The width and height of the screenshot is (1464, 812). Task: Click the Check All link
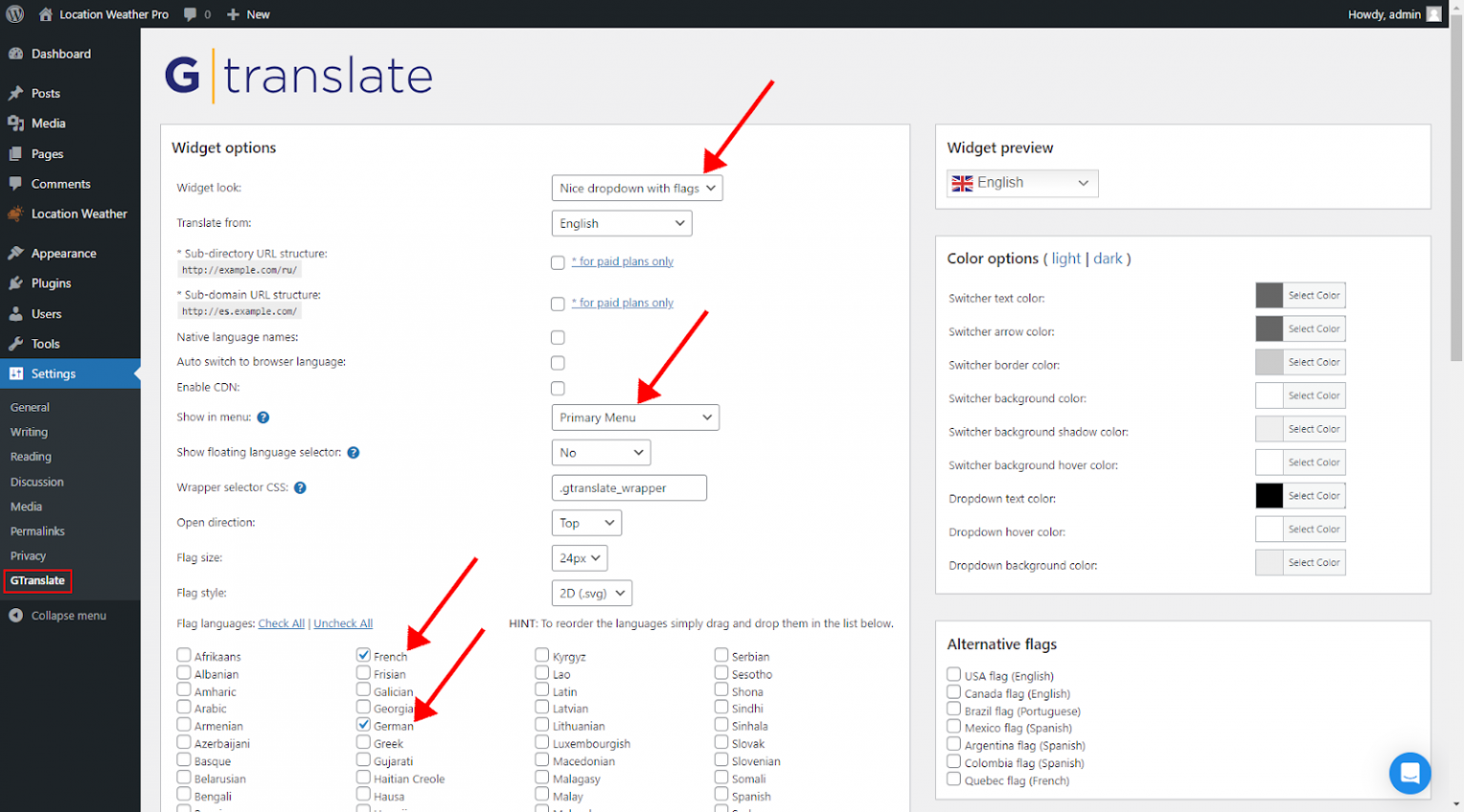point(281,623)
